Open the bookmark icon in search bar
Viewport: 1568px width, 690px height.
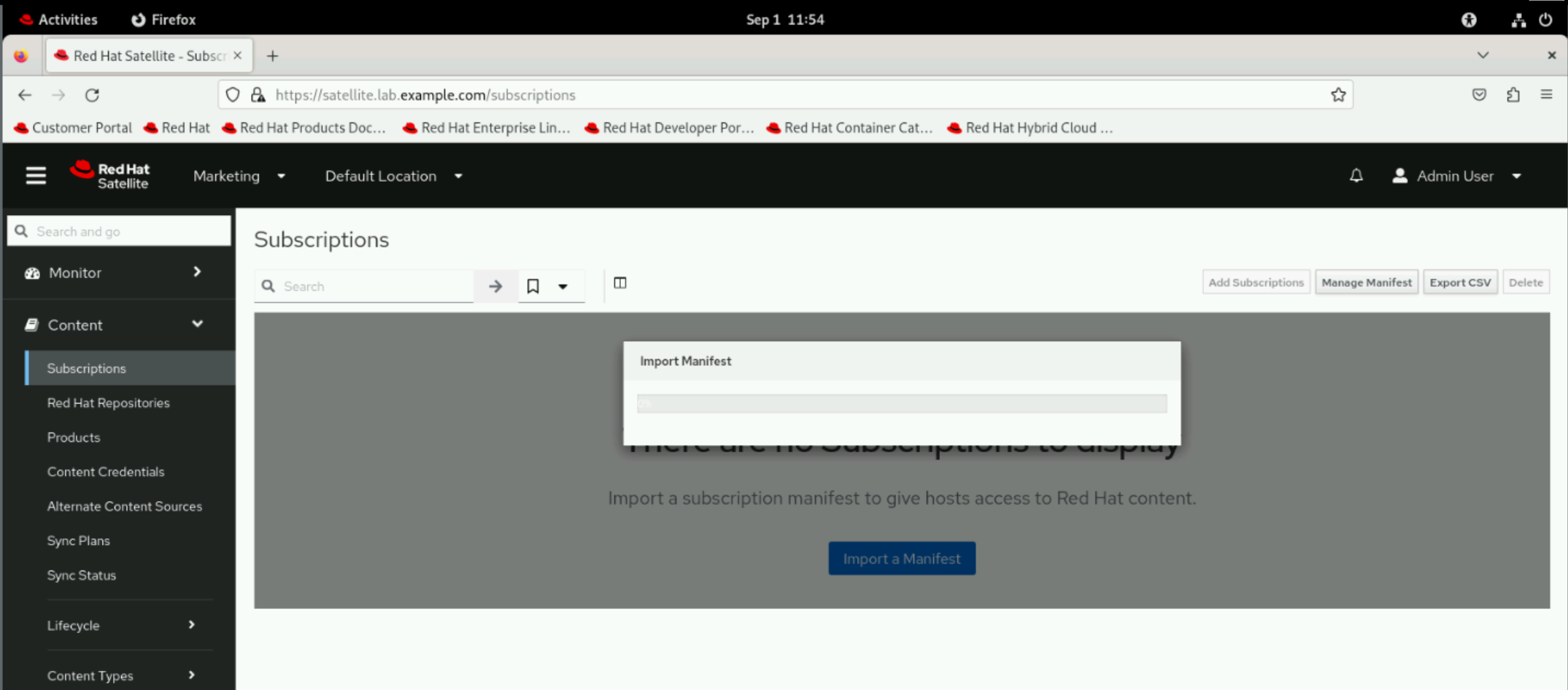[x=533, y=286]
